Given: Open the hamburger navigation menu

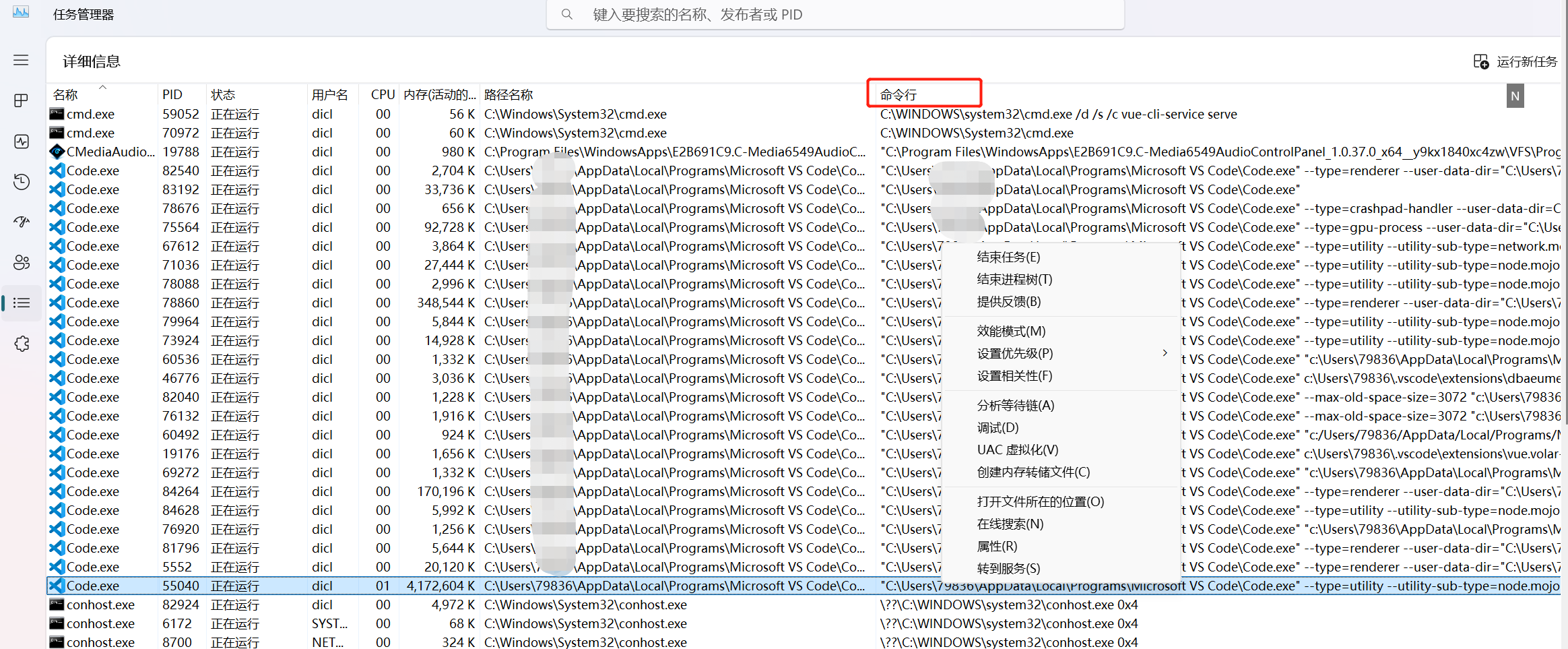Looking at the screenshot, I should click(x=21, y=60).
